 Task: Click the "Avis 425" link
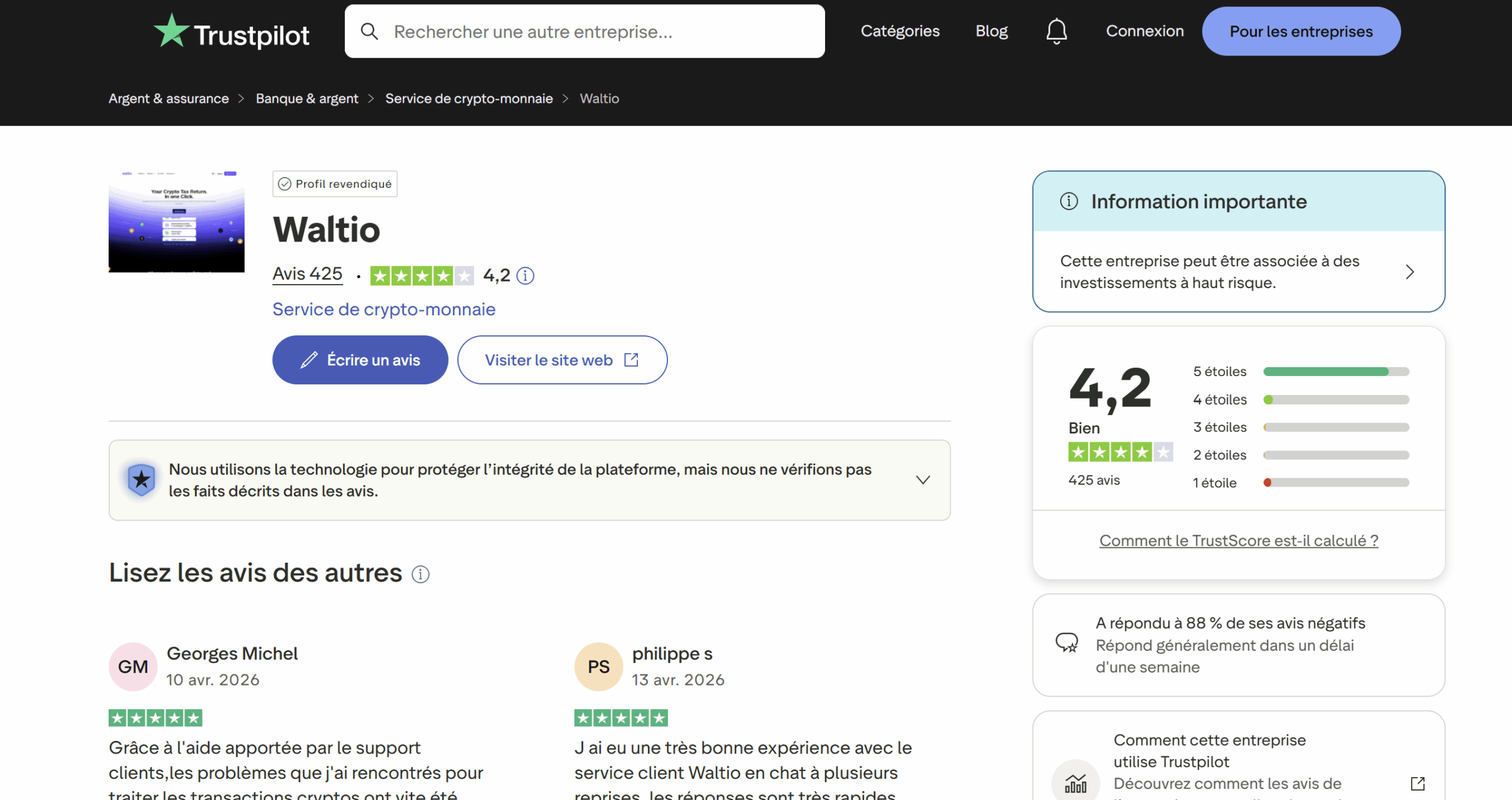(x=307, y=273)
